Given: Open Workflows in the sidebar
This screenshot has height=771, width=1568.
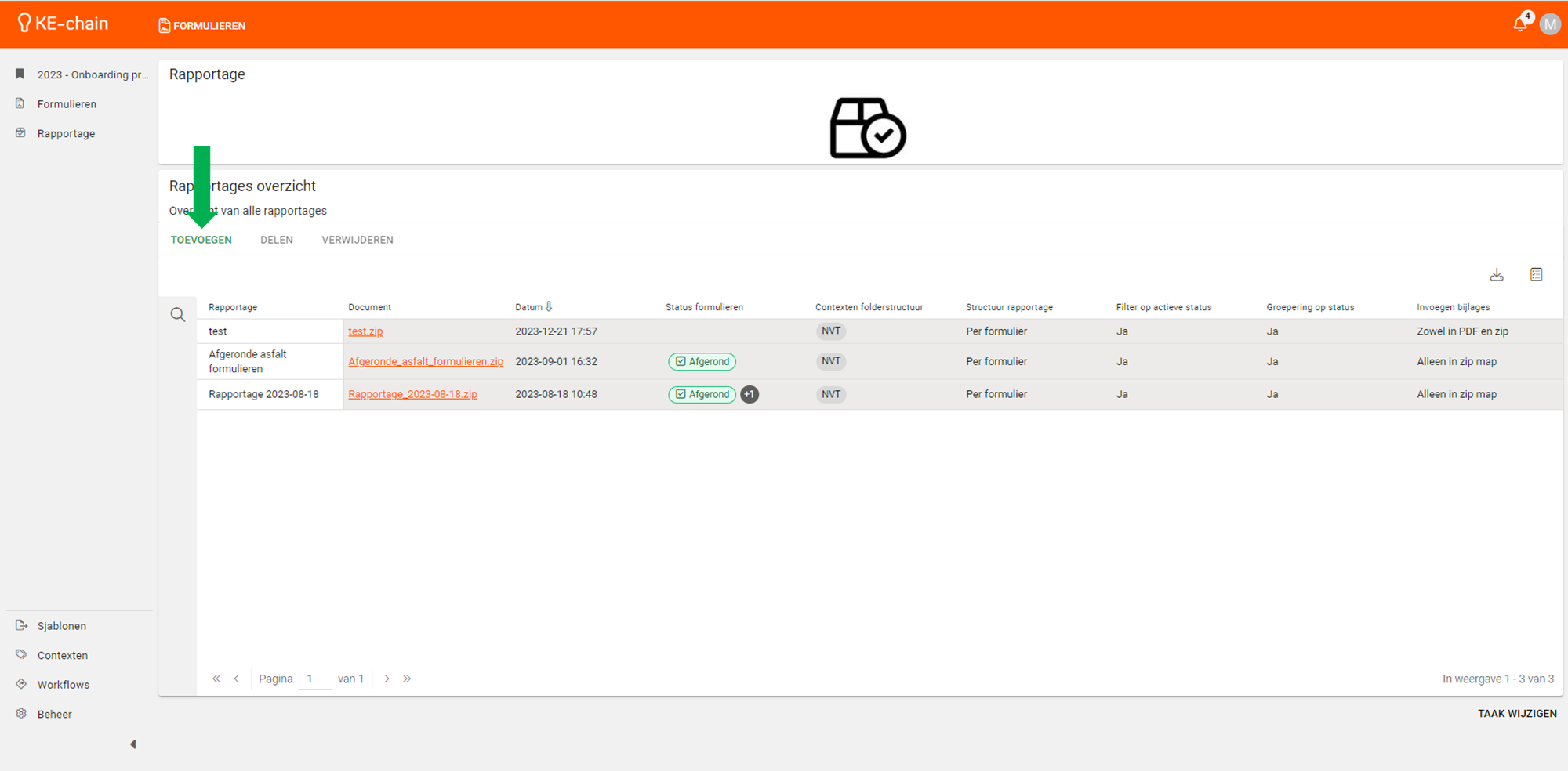Looking at the screenshot, I should 64,685.
